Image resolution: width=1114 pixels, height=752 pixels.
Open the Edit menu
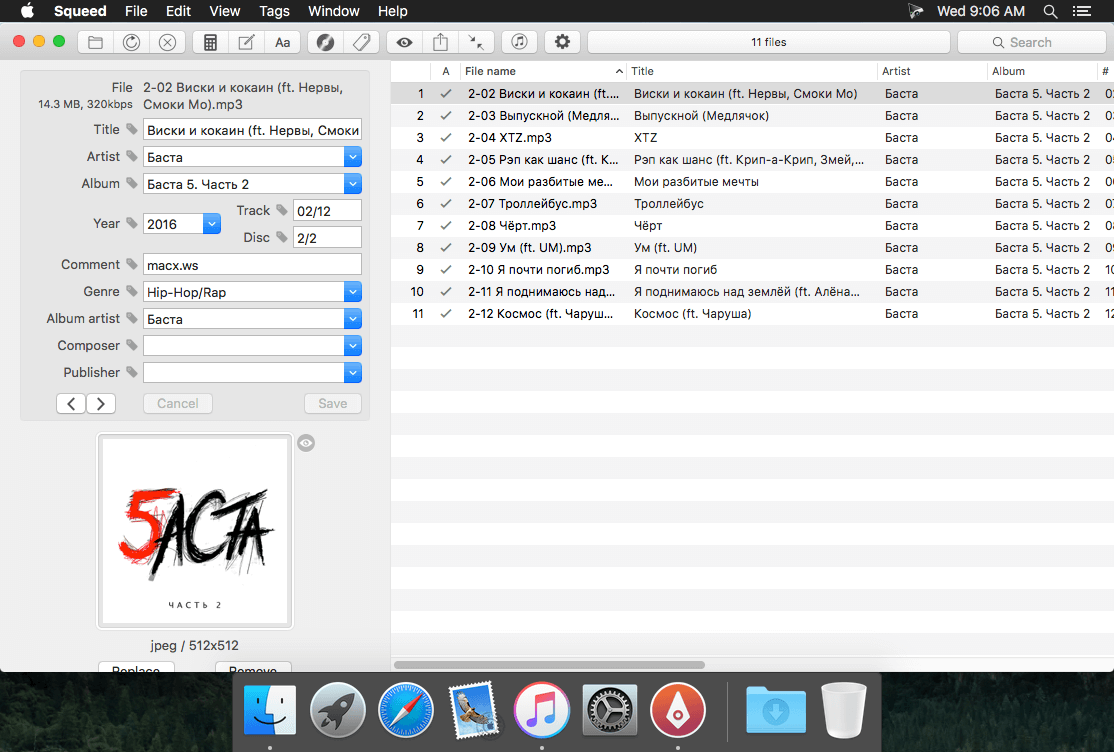178,11
